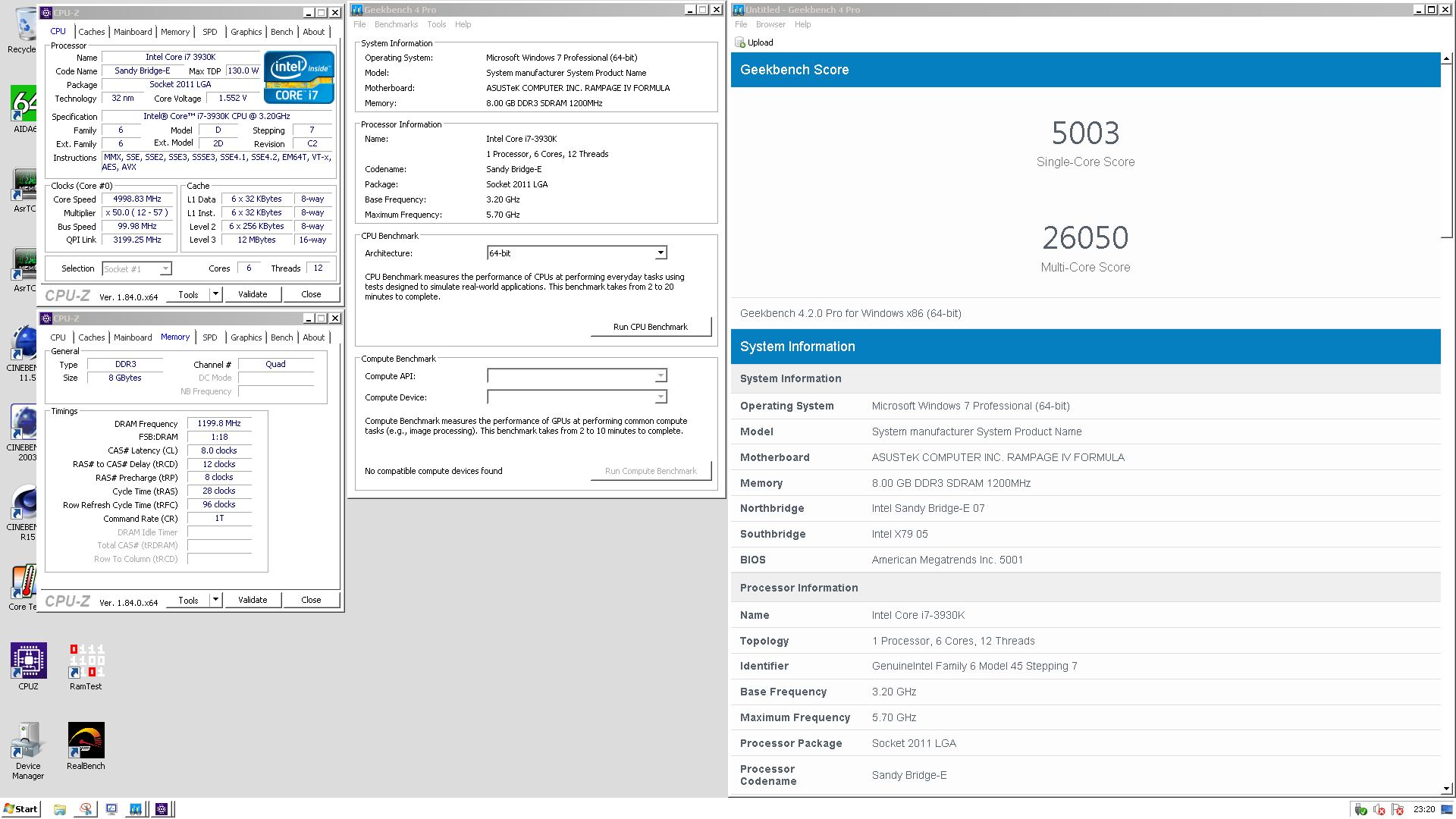The image size is (1456, 819).
Task: Click the Show Desktop icon beside the clock
Action: click(1447, 809)
